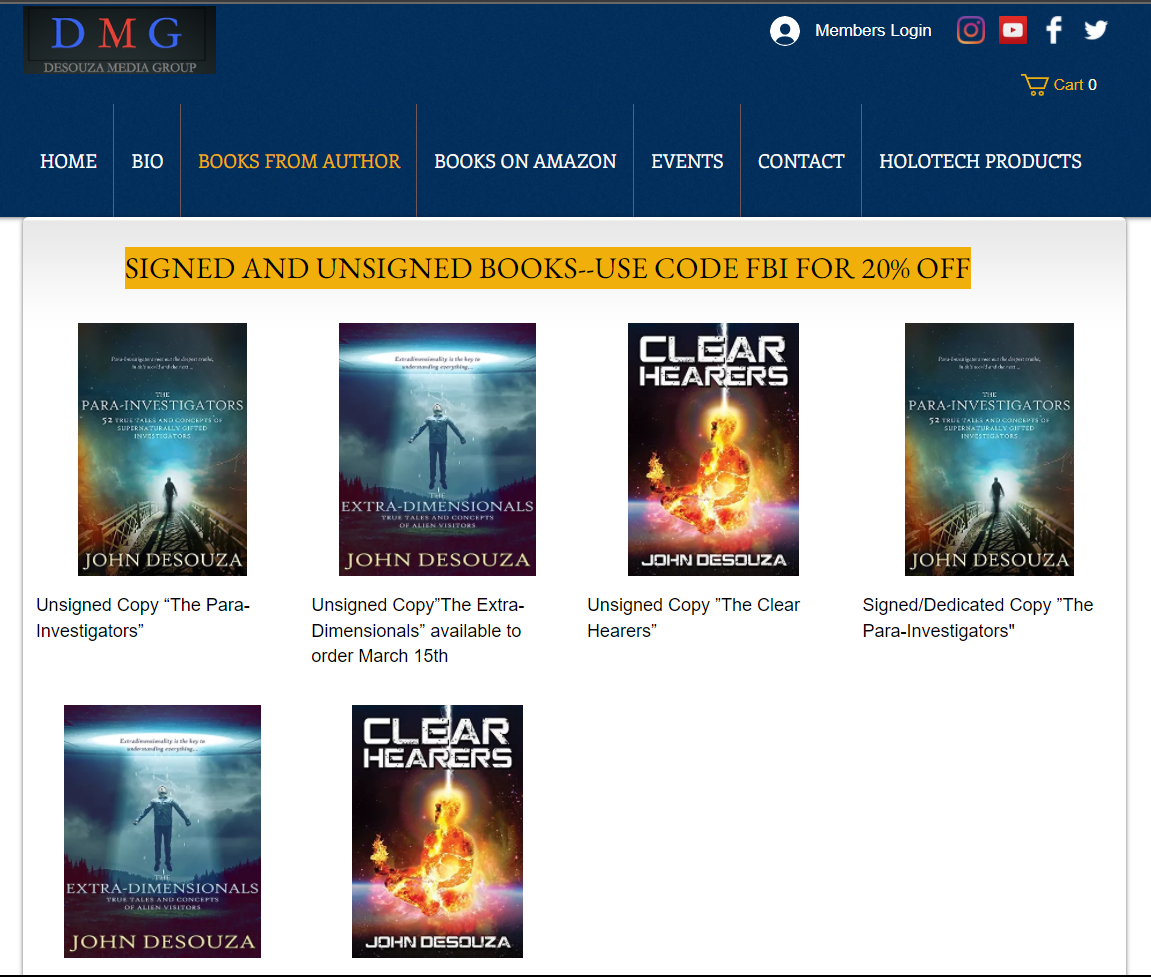Click the Signed/Dedicated Para-Investigators book cover
The width and height of the screenshot is (1151, 977).
point(990,449)
